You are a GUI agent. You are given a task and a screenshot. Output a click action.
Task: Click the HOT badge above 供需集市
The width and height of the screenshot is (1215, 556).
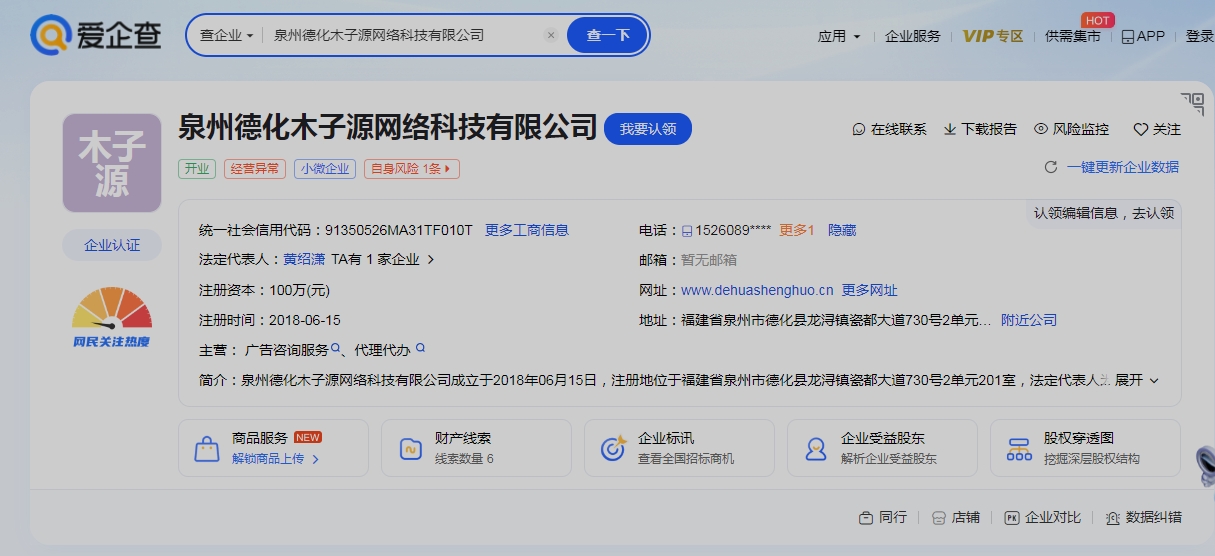tap(1098, 20)
